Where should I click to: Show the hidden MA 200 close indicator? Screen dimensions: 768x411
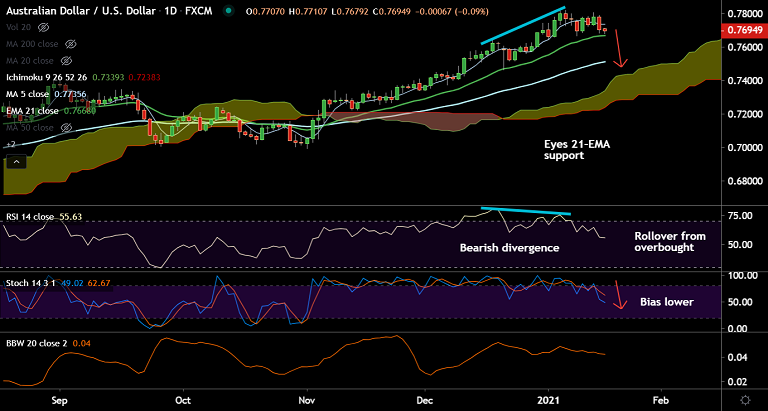coord(71,44)
